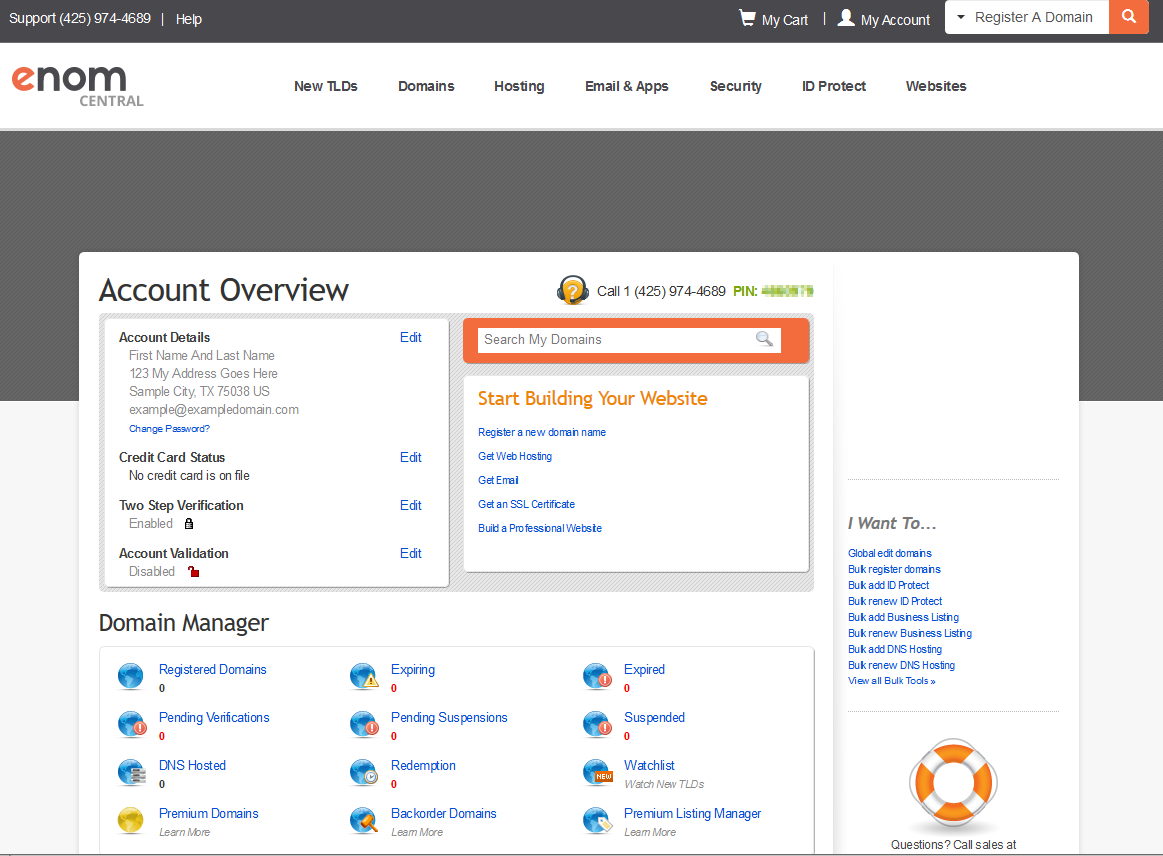The image size is (1163, 856).
Task: Open Bulk renew Business Listing link
Action: coord(909,633)
